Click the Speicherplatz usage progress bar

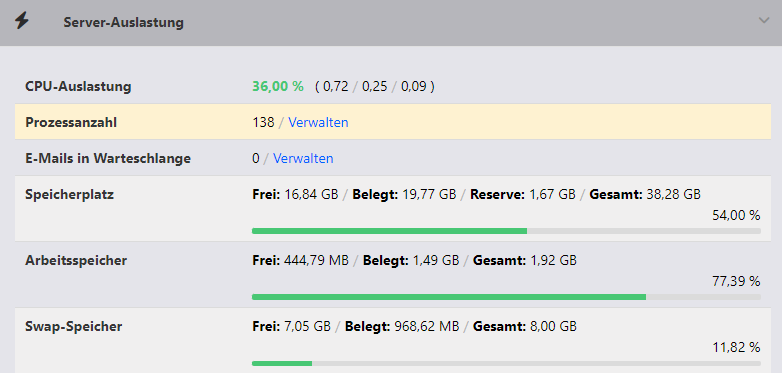point(506,231)
